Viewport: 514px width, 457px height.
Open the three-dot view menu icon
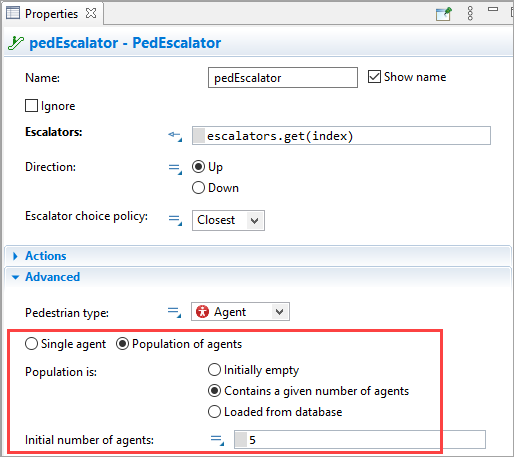click(470, 13)
